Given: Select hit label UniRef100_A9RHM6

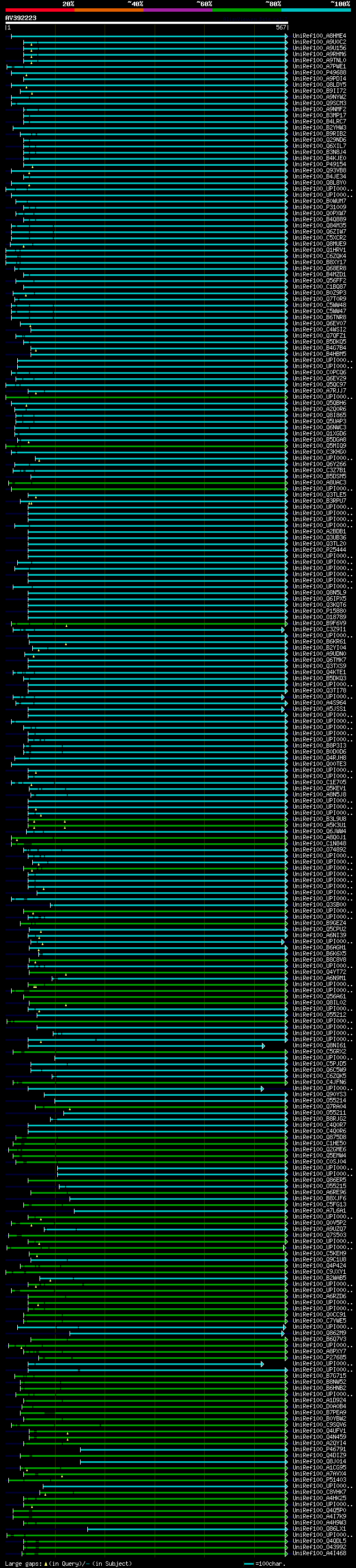Looking at the screenshot, I should pyautogui.click(x=319, y=54).
